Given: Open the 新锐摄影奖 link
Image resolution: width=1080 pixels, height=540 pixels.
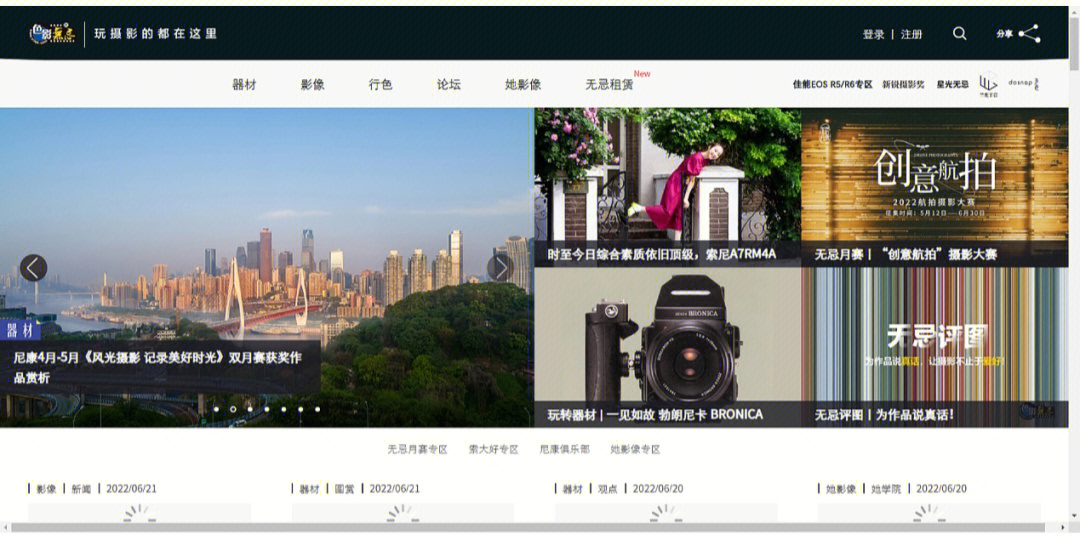Looking at the screenshot, I should pos(903,85).
